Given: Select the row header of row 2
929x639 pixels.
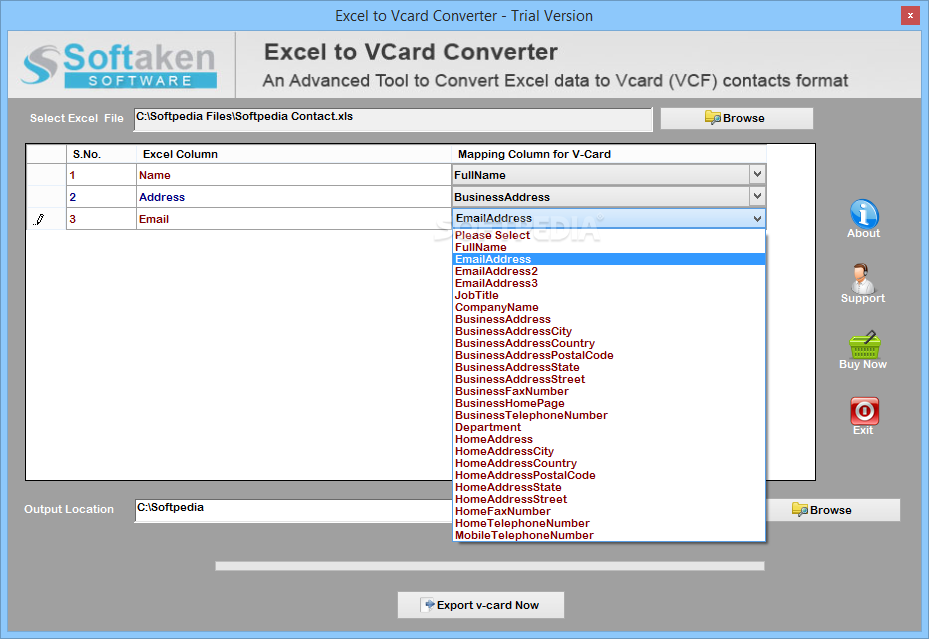Looking at the screenshot, I should coord(46,197).
